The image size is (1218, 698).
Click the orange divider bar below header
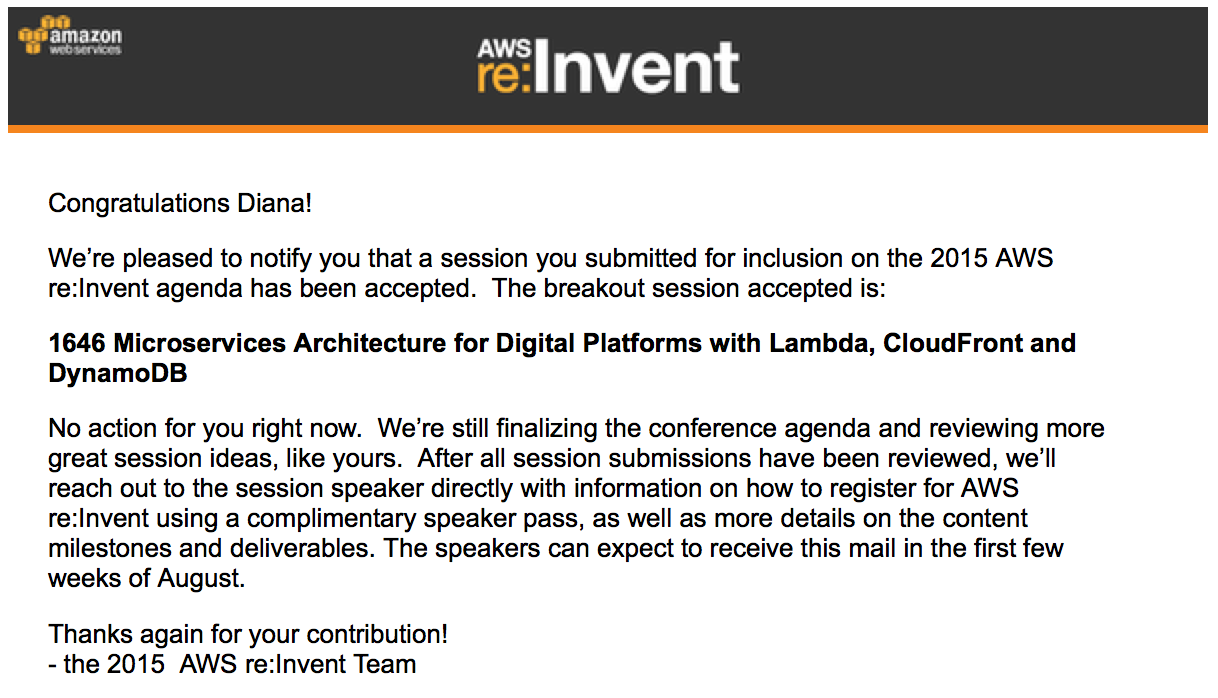[608, 128]
